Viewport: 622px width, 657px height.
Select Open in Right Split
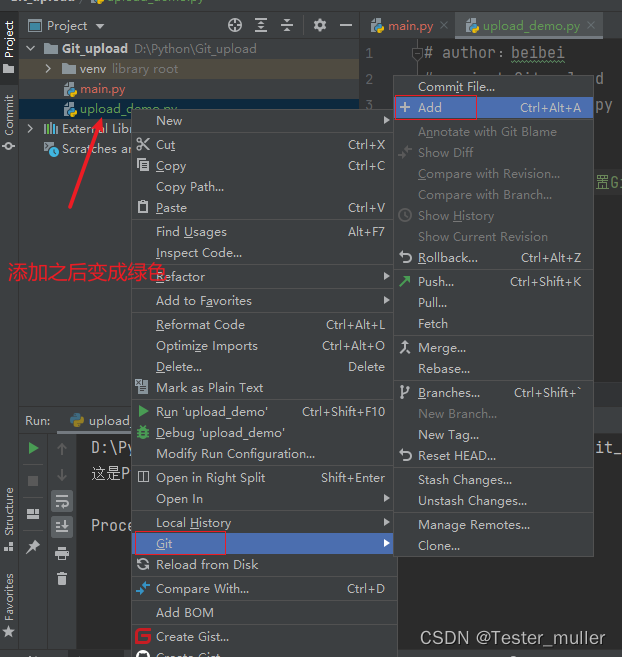pyautogui.click(x=262, y=478)
